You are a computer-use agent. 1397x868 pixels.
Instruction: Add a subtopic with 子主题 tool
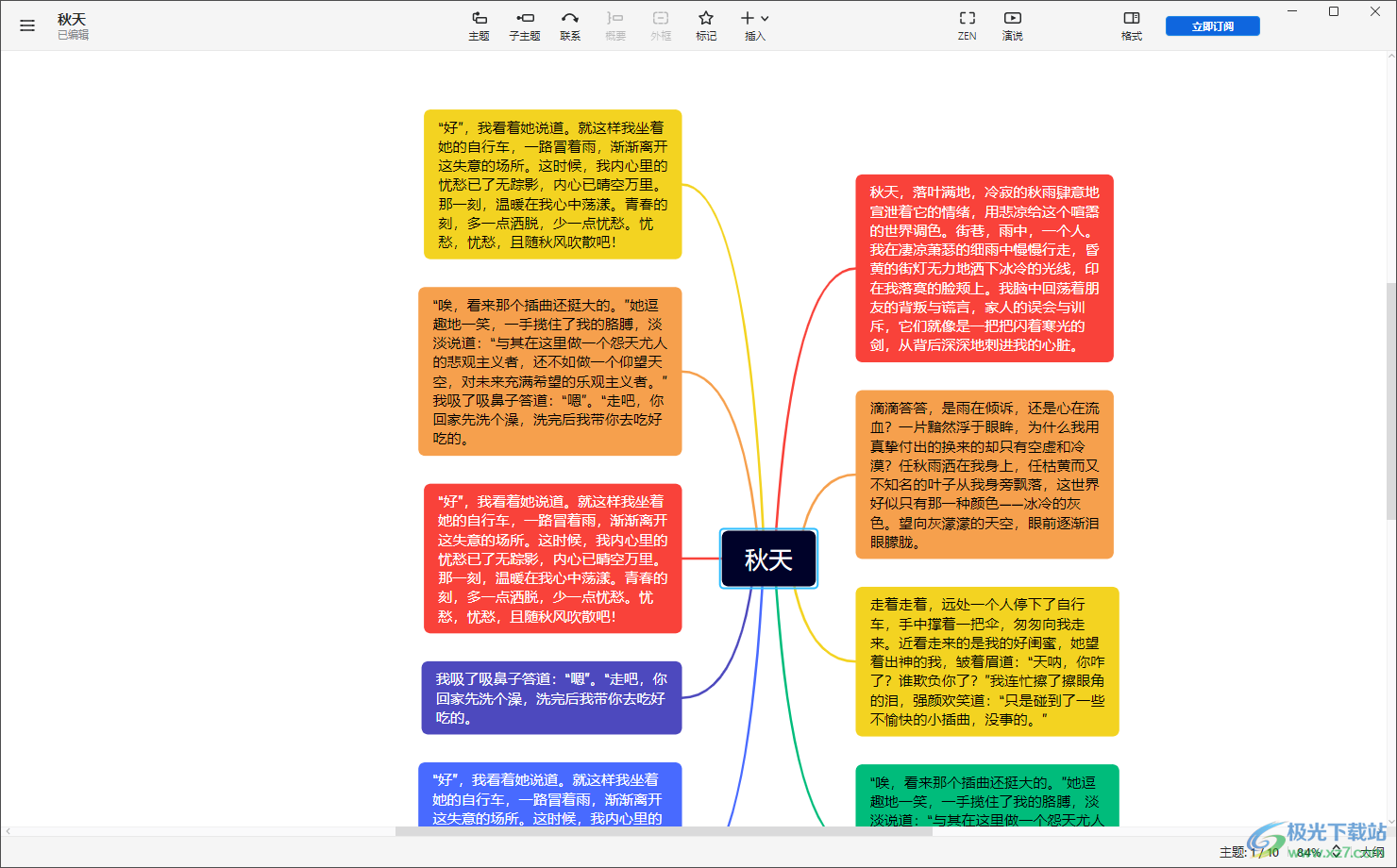(x=525, y=25)
